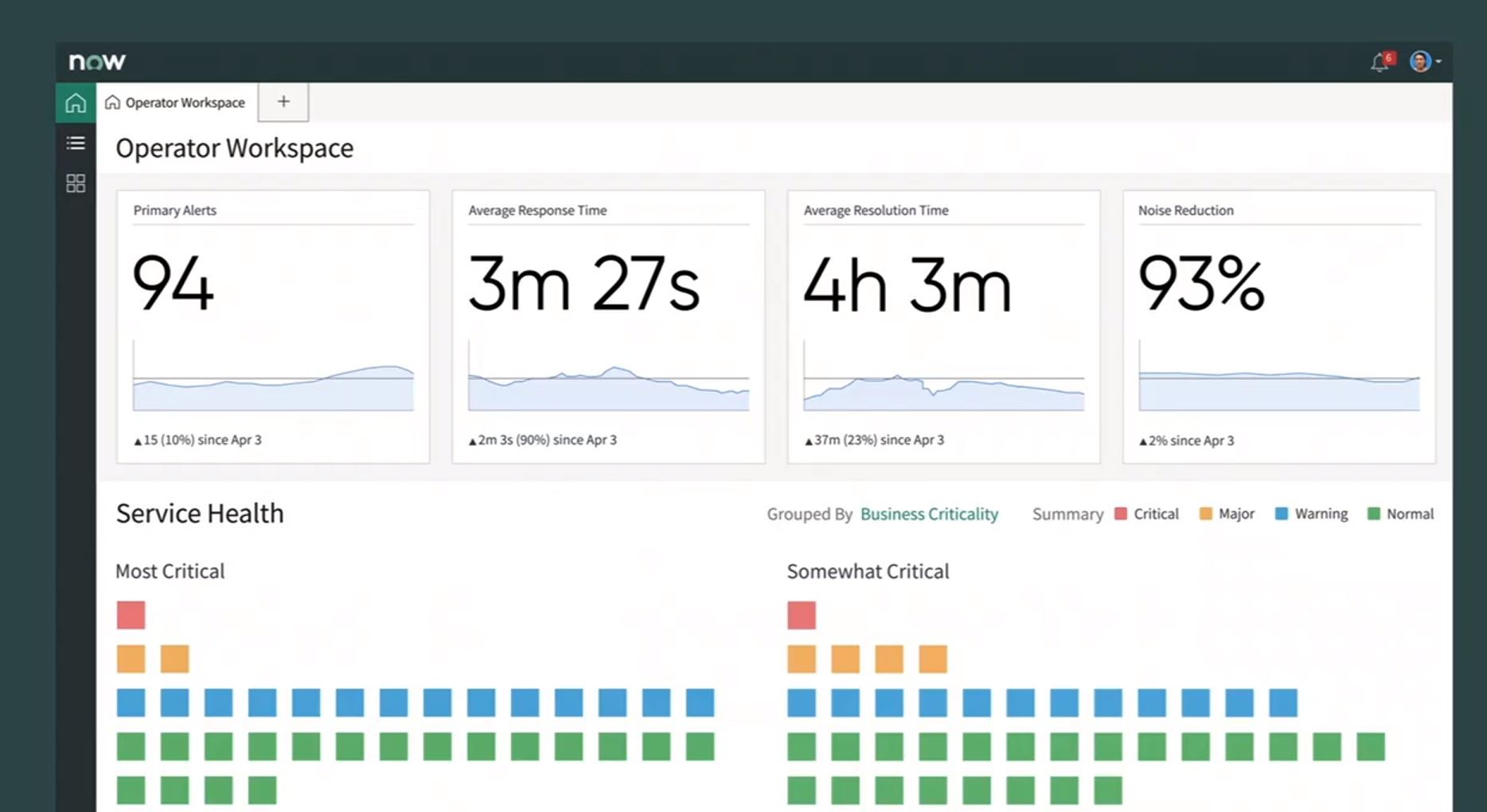Toggle Warning filter in Summary legend
Screen dimensions: 1487x812
pyautogui.click(x=1311, y=514)
